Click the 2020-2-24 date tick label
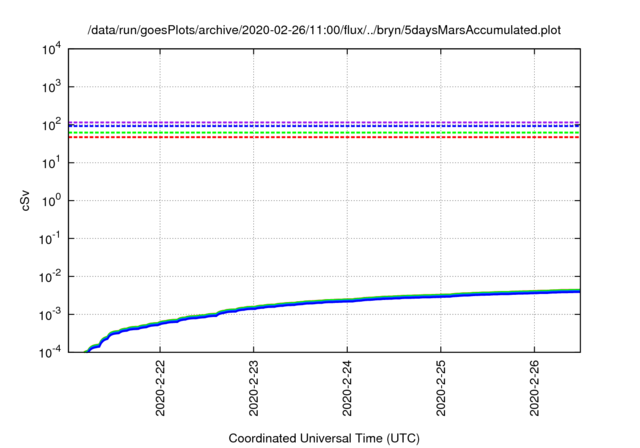640x448 pixels. click(x=347, y=388)
